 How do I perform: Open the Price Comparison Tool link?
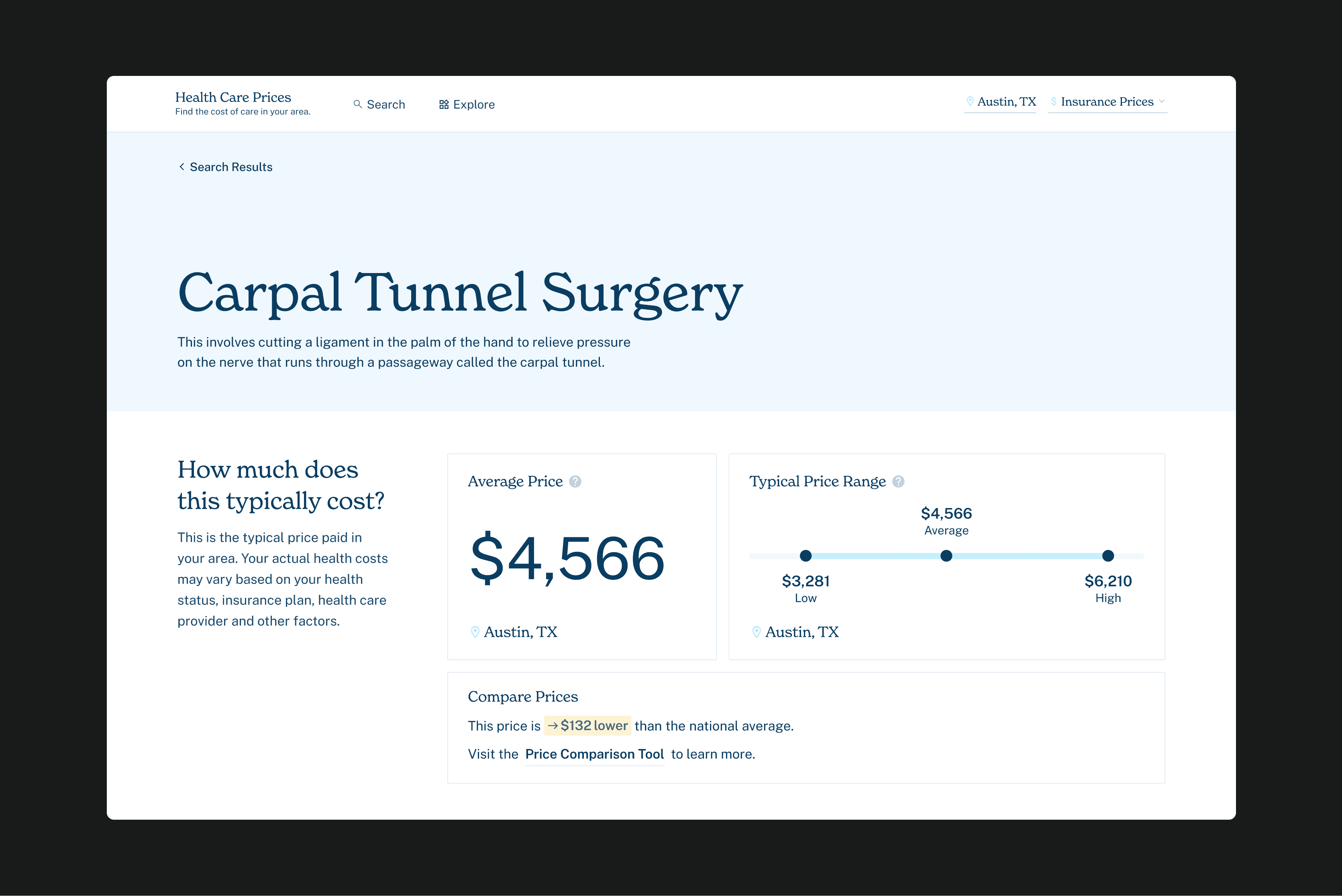point(594,754)
